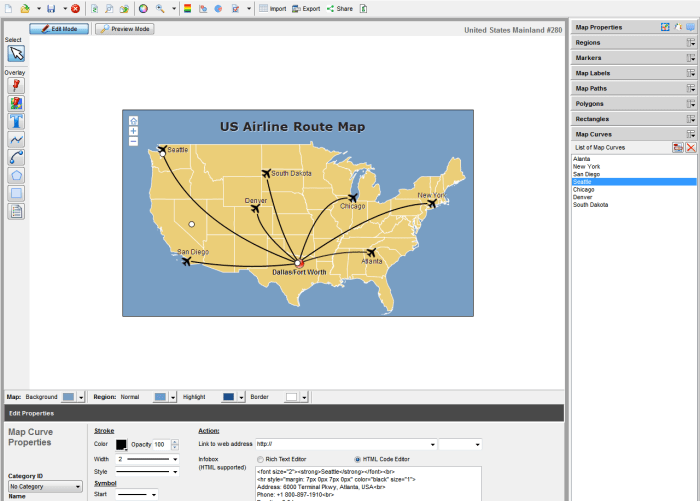This screenshot has width=700, height=501.
Task: Click the Export button
Action: click(x=306, y=8)
